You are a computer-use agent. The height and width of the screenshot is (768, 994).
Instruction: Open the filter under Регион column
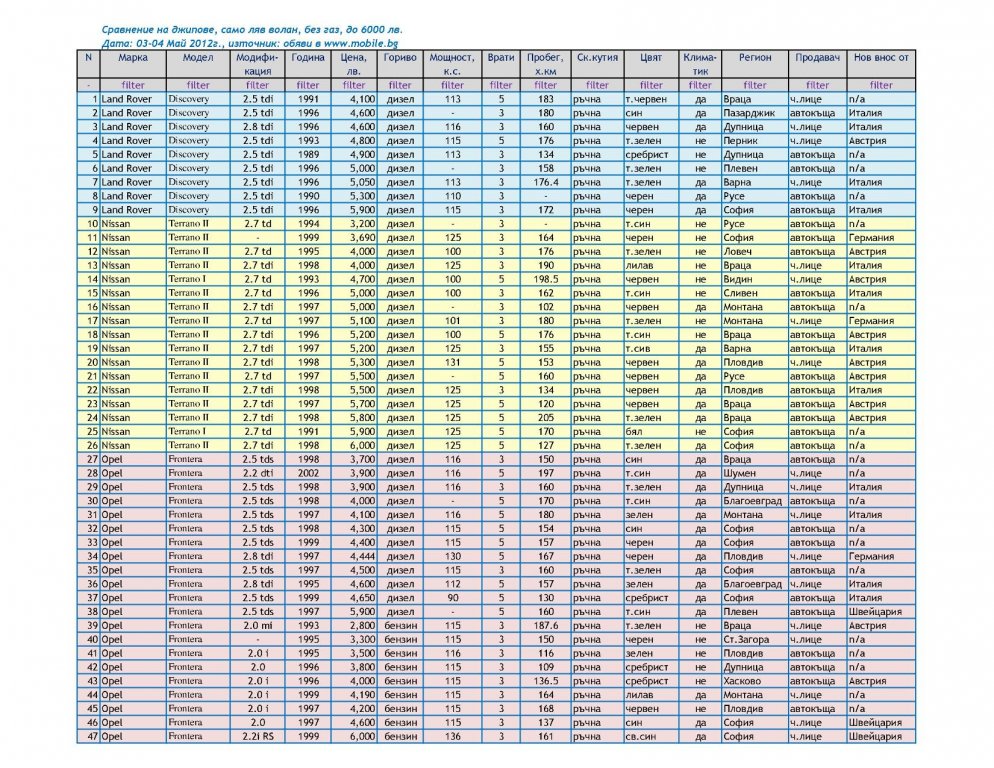click(x=754, y=85)
